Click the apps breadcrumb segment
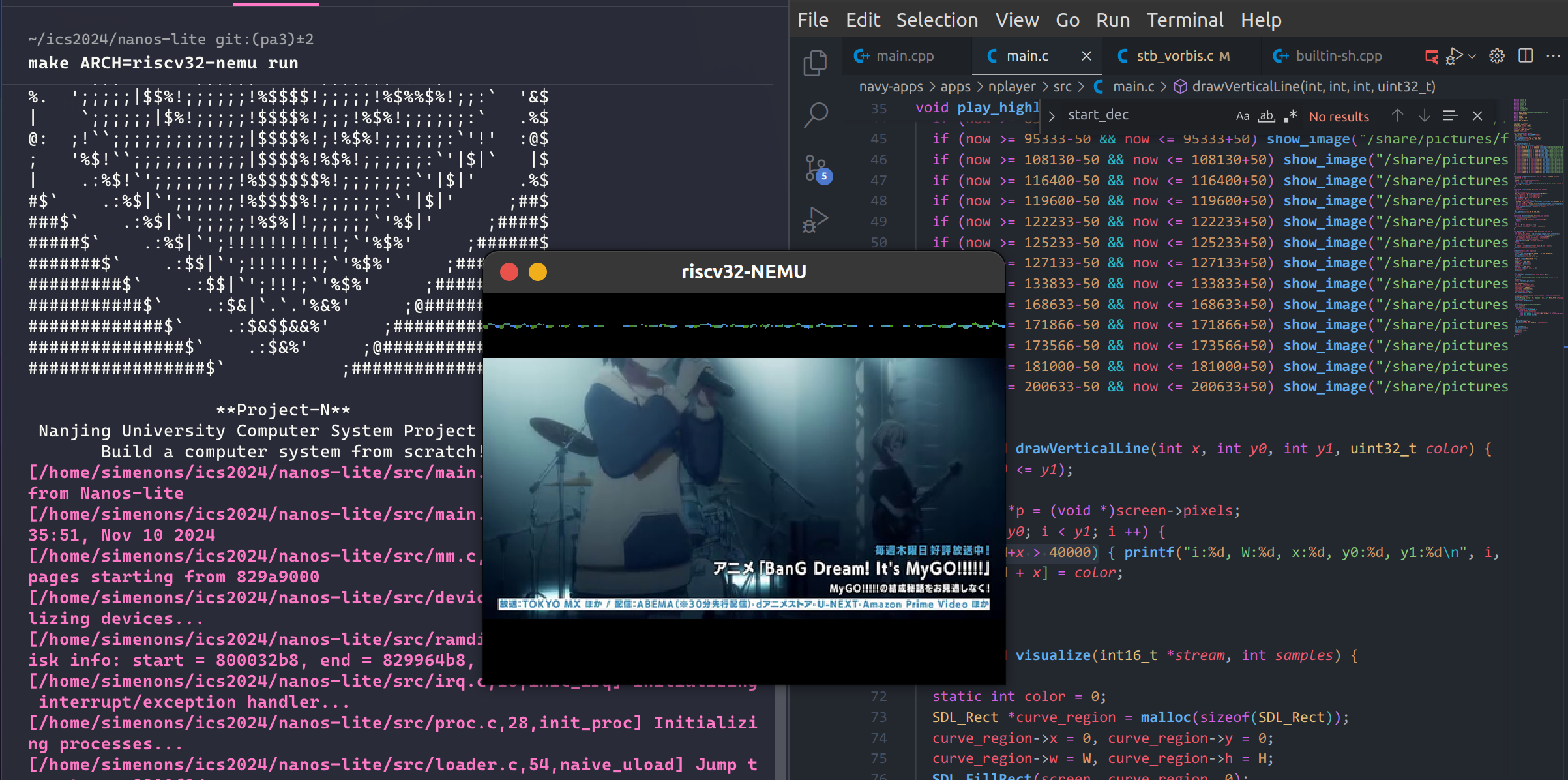 tap(955, 87)
